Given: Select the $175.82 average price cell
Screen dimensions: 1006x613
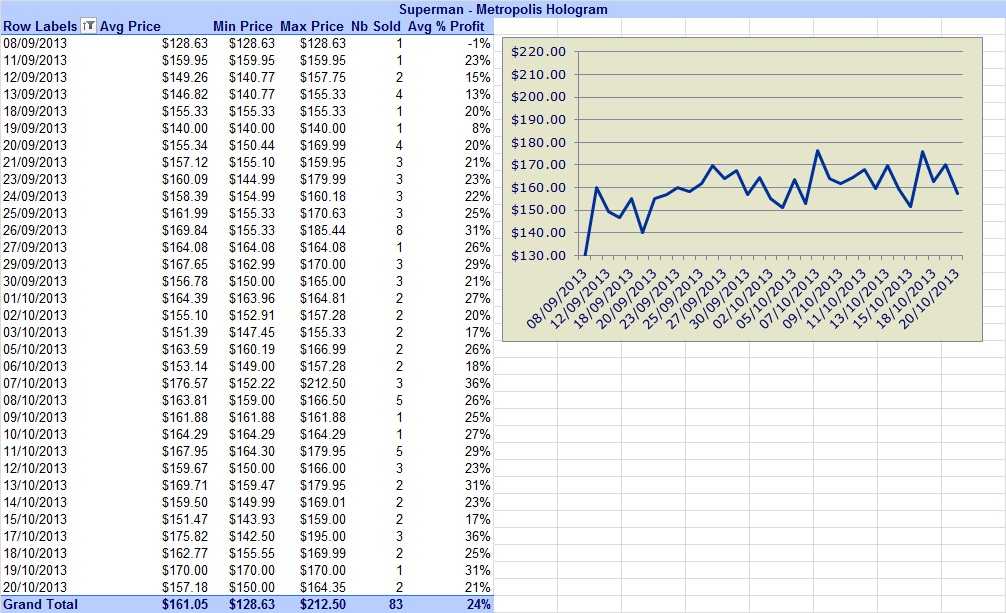Looking at the screenshot, I should coord(185,536).
